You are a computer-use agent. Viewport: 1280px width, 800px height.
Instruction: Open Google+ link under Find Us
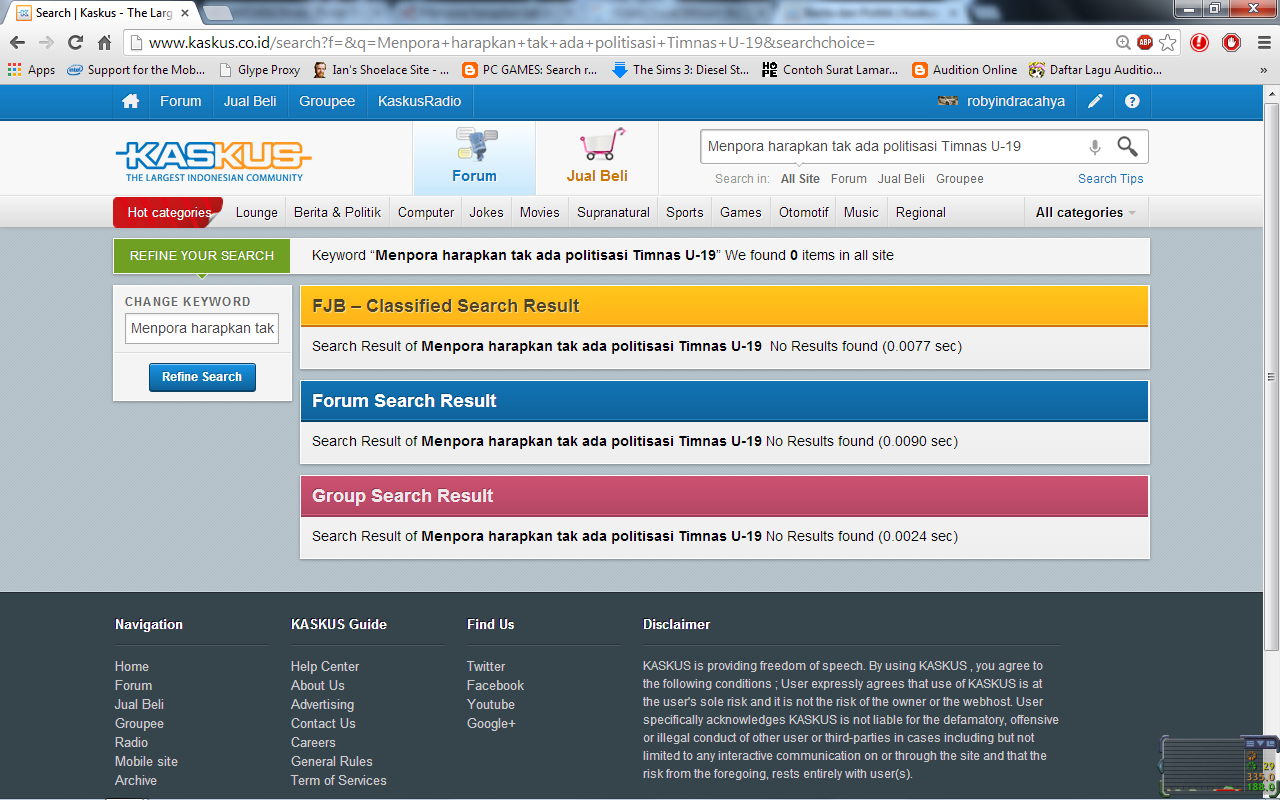pyautogui.click(x=491, y=724)
